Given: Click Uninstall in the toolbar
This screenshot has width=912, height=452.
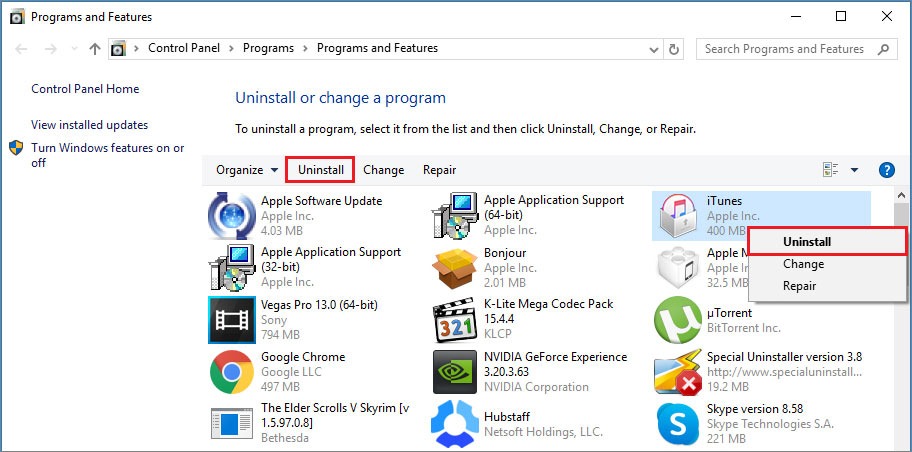Looking at the screenshot, I should [x=320, y=170].
